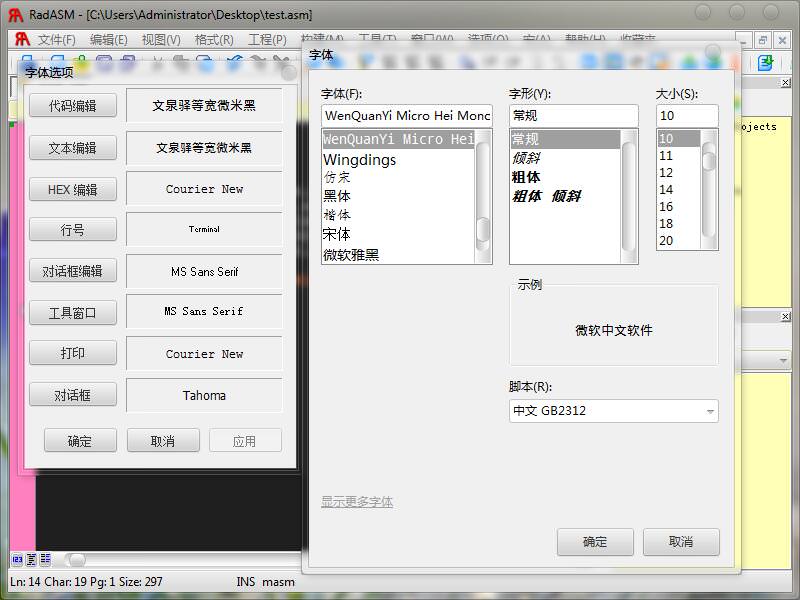Viewport: 800px width, 600px height.
Task: Click the 代码编辑 font button
Action: pyautogui.click(x=72, y=106)
